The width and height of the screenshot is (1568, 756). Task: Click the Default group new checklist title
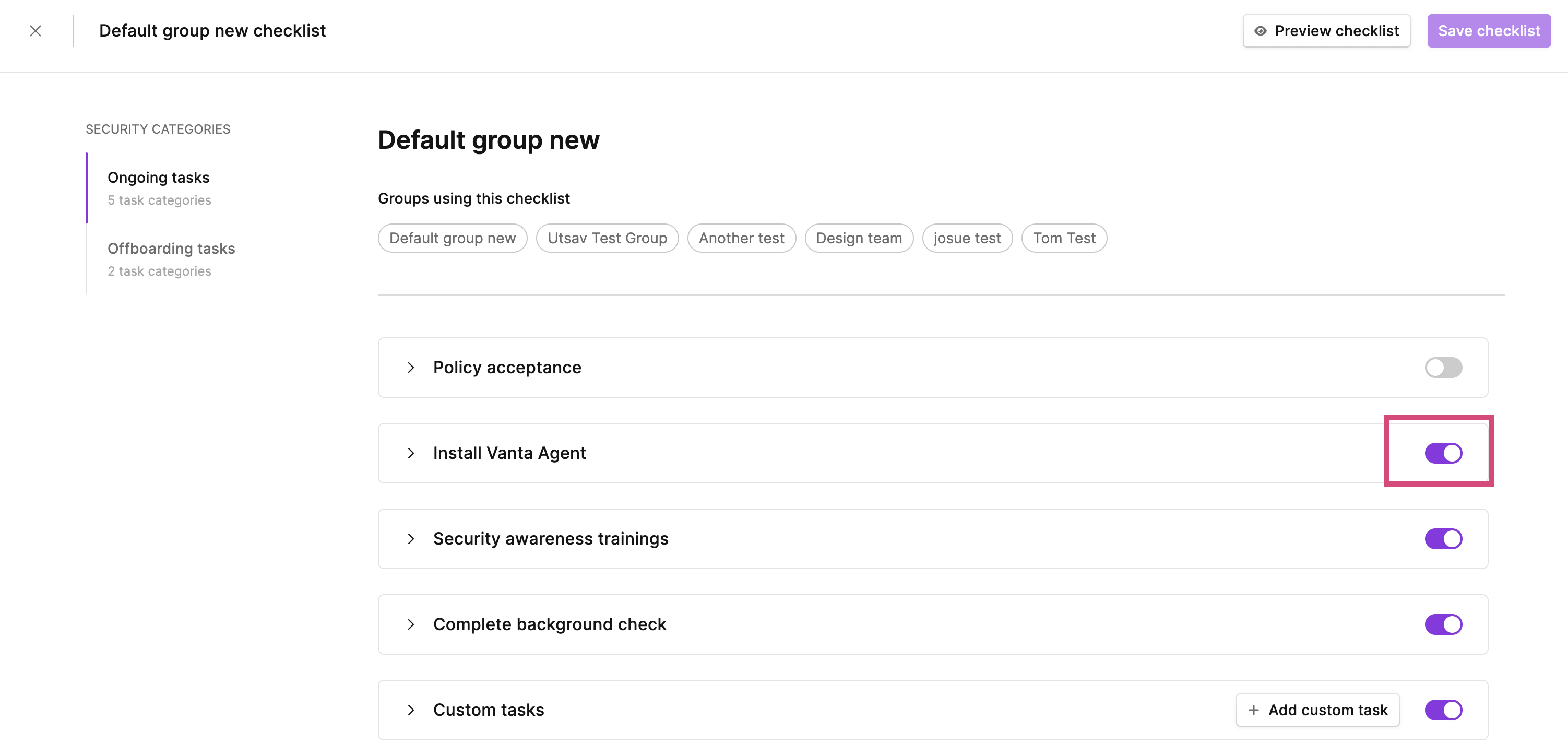click(212, 31)
